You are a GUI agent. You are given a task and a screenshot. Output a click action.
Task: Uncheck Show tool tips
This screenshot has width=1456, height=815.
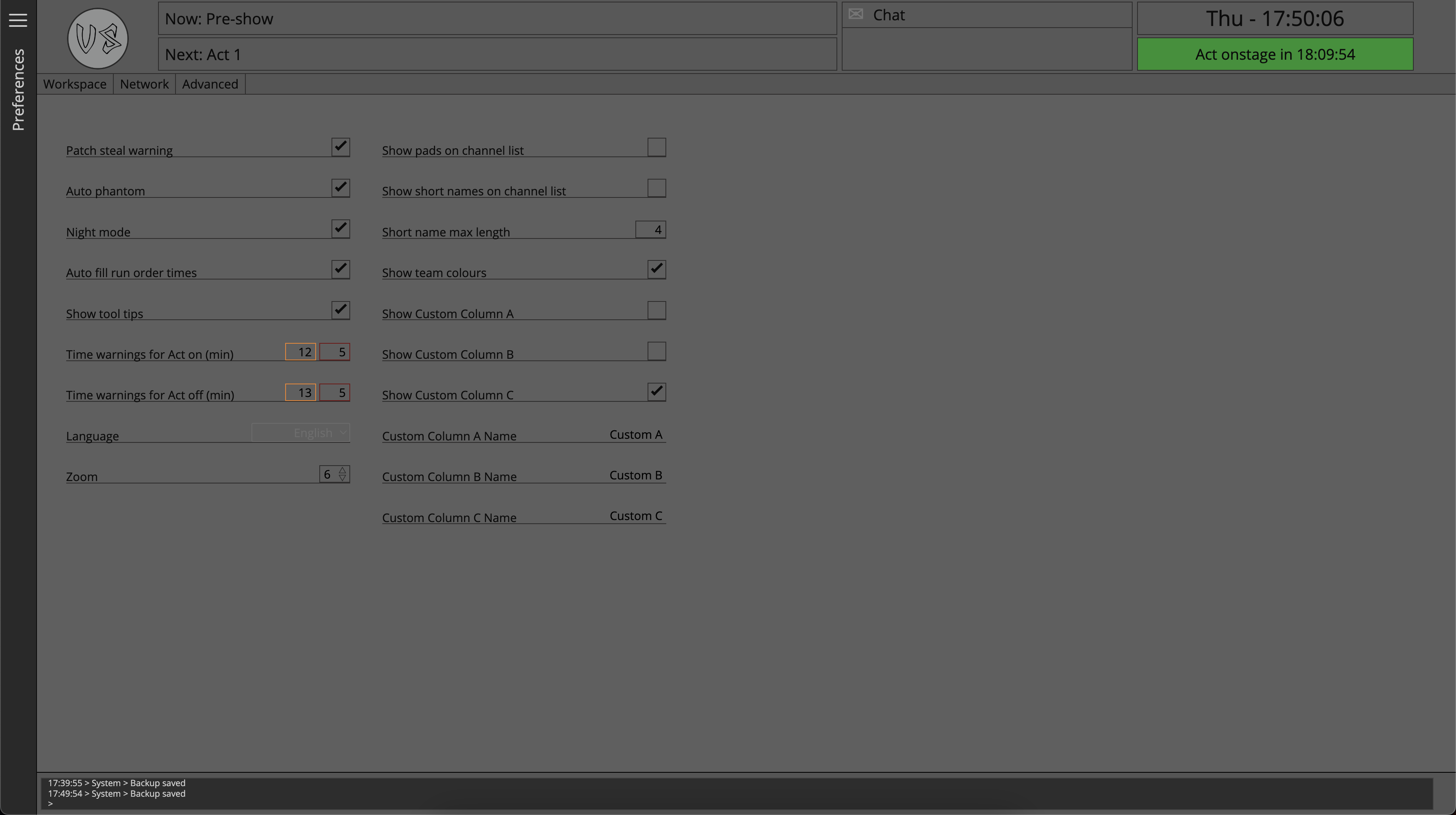341,310
